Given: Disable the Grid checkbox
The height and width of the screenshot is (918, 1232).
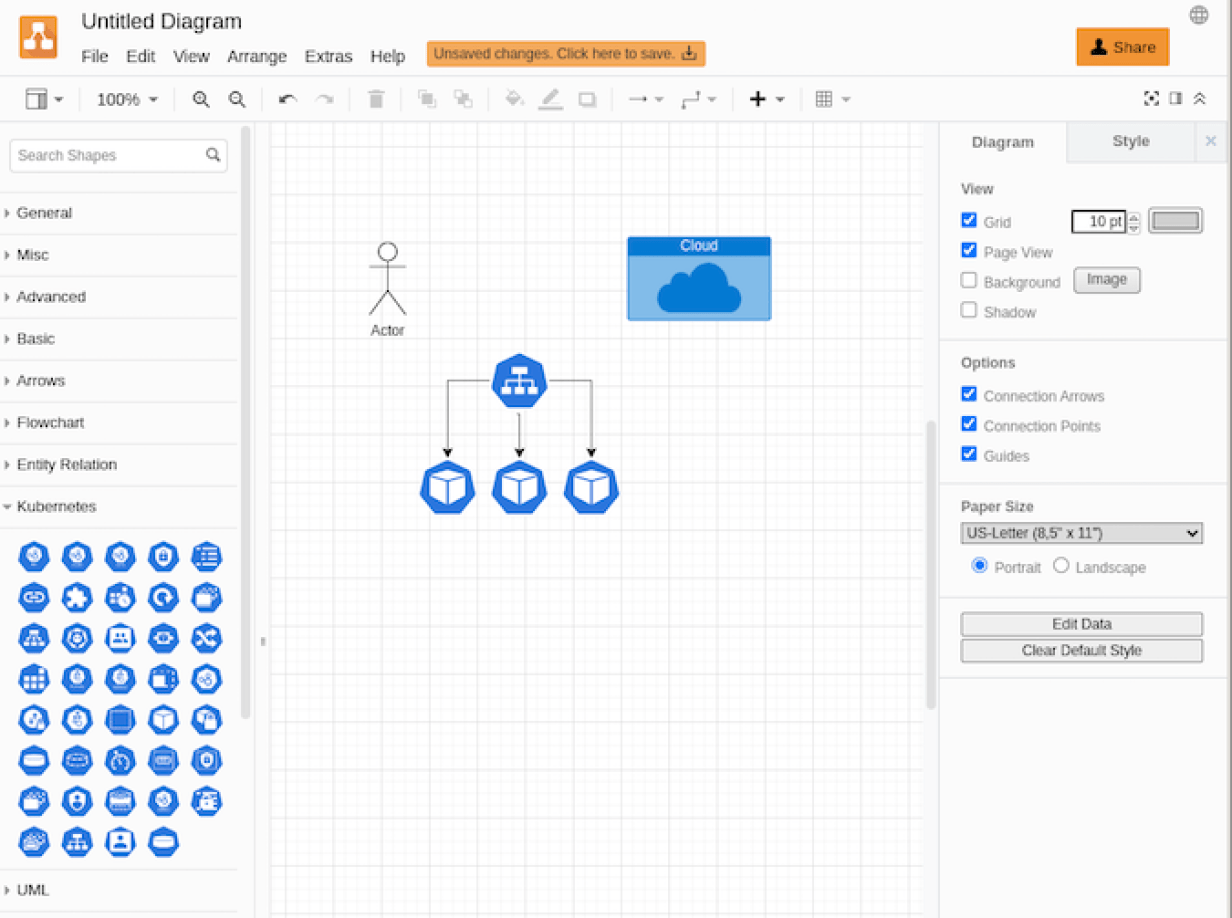Looking at the screenshot, I should point(968,220).
